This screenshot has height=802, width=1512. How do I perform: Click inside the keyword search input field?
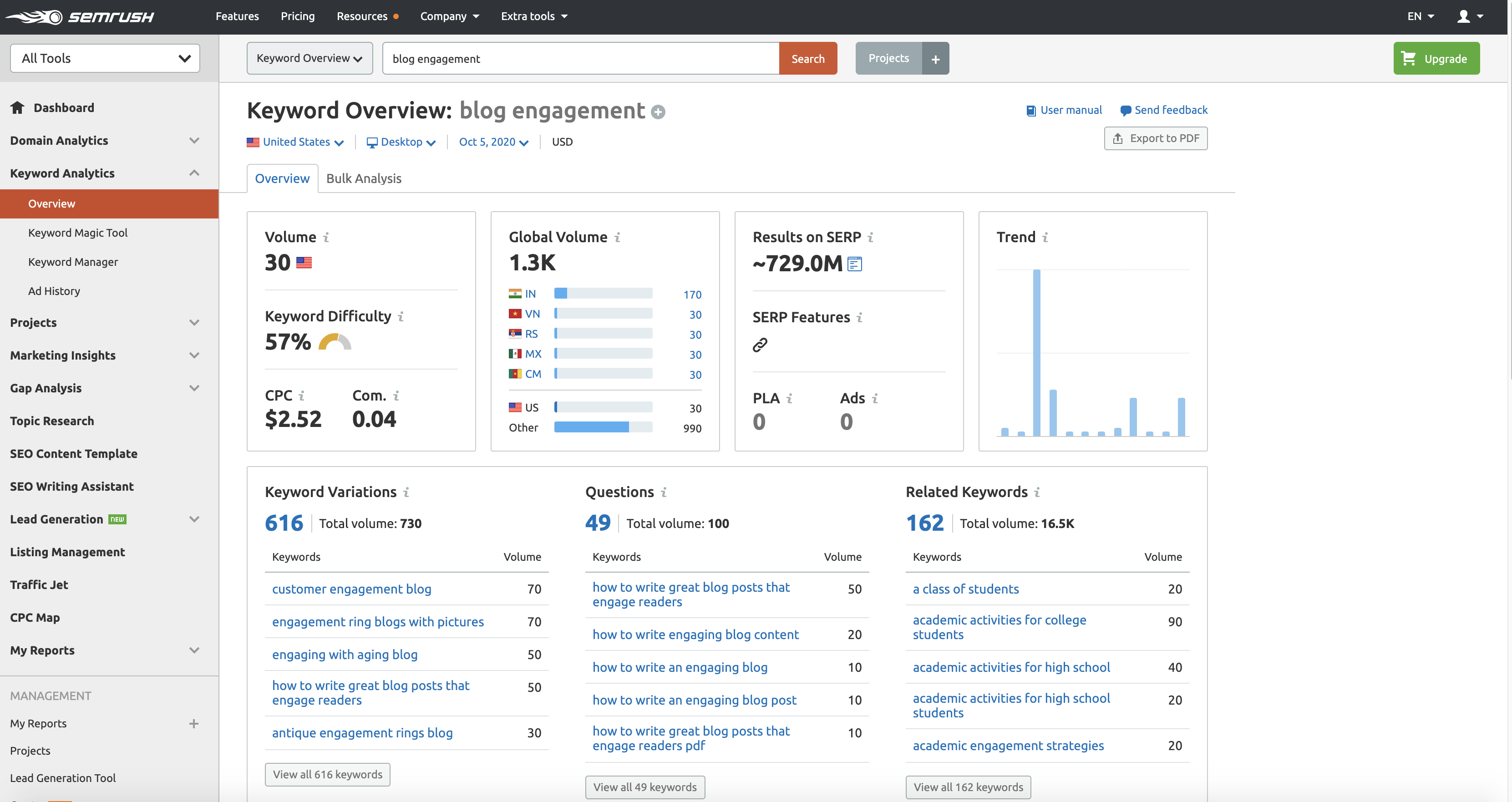point(581,58)
